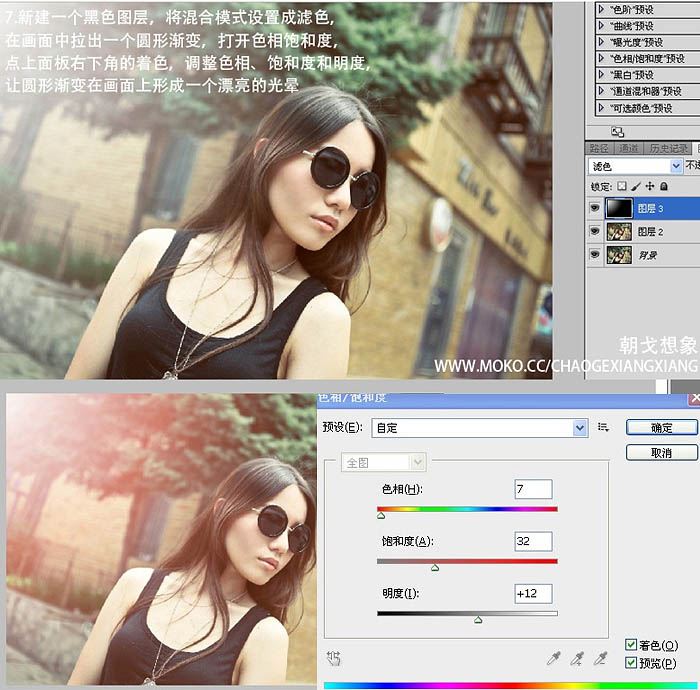Toggle the 着色 (Colorize) checkbox
The height and width of the screenshot is (690, 700).
[631, 645]
